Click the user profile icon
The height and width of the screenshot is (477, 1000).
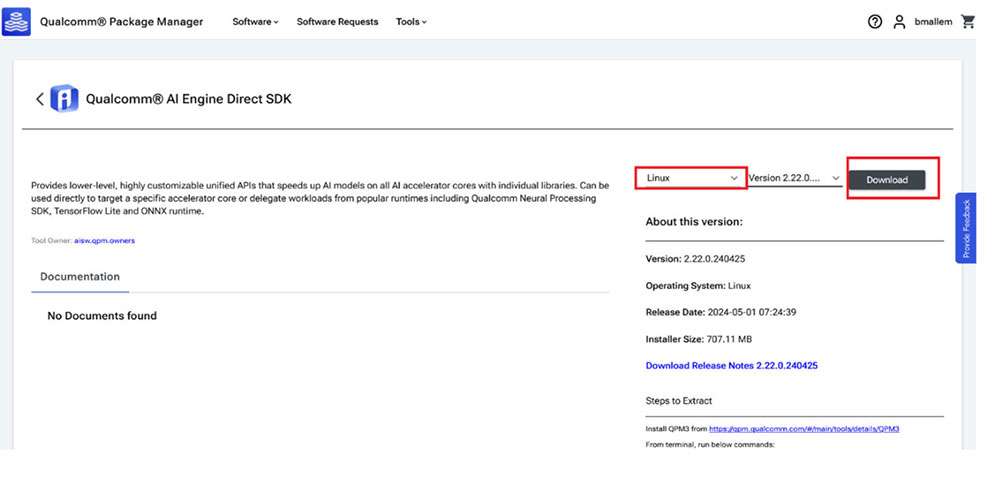click(x=899, y=22)
